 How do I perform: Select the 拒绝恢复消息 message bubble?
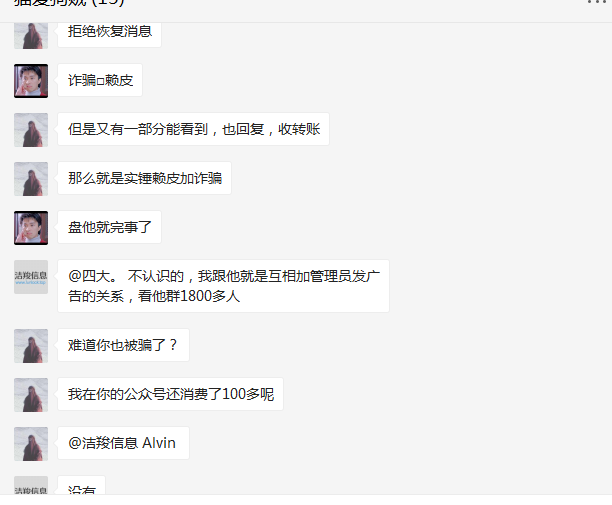109,35
